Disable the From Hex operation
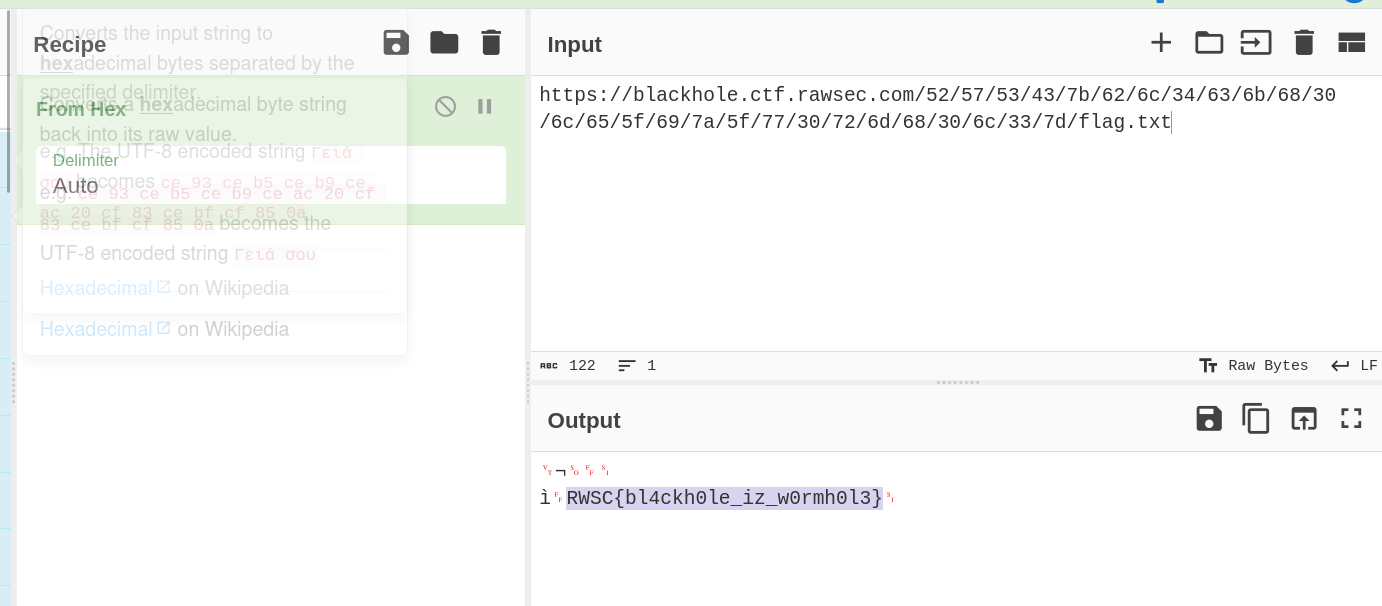The image size is (1382, 606). (x=446, y=106)
